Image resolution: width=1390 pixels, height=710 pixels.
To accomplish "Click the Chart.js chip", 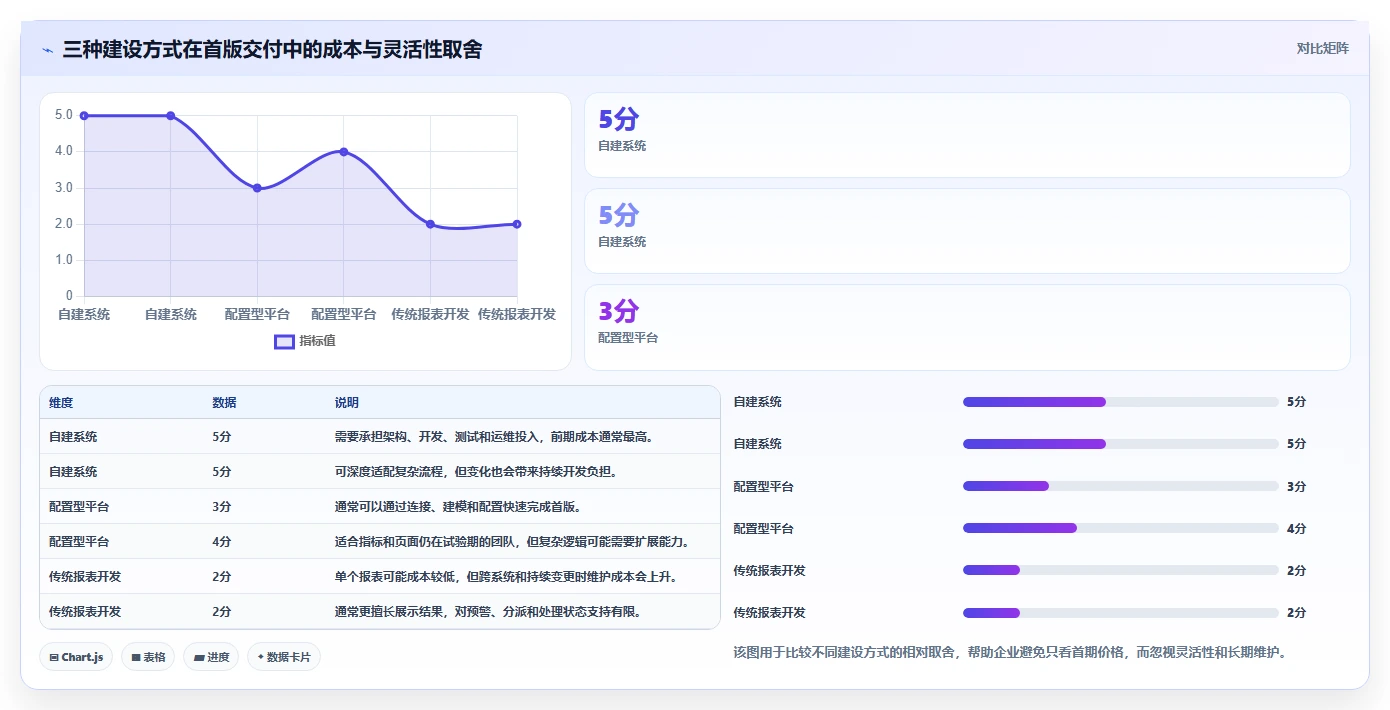I will 77,657.
